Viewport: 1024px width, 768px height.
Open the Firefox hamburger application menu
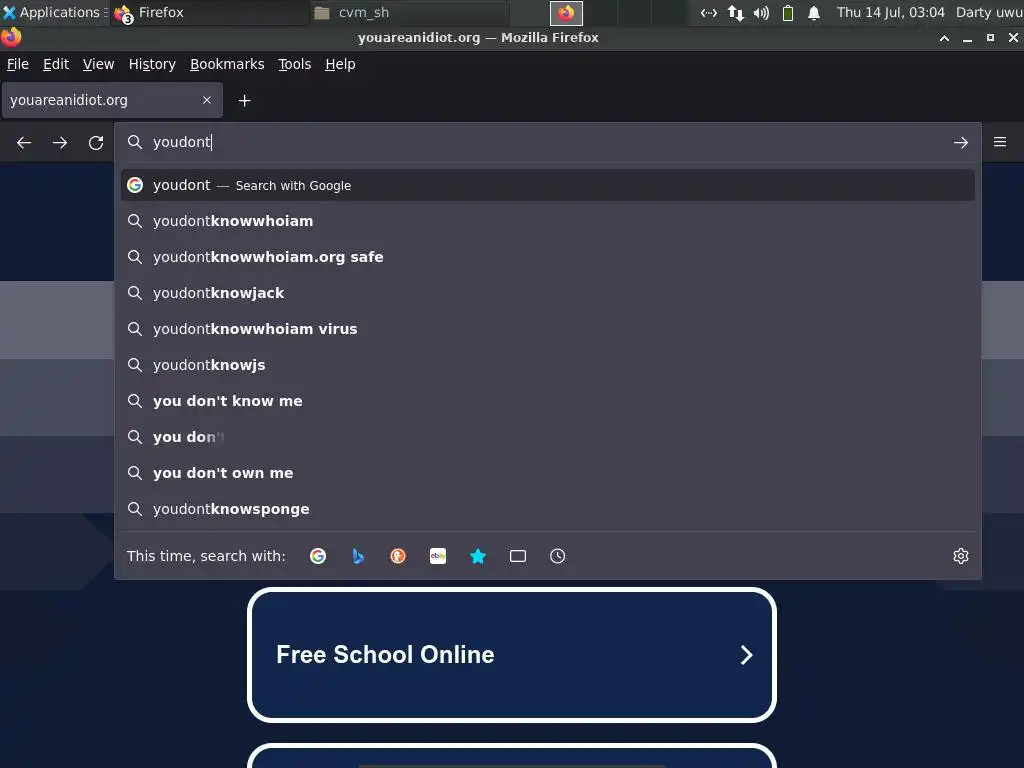tap(999, 142)
